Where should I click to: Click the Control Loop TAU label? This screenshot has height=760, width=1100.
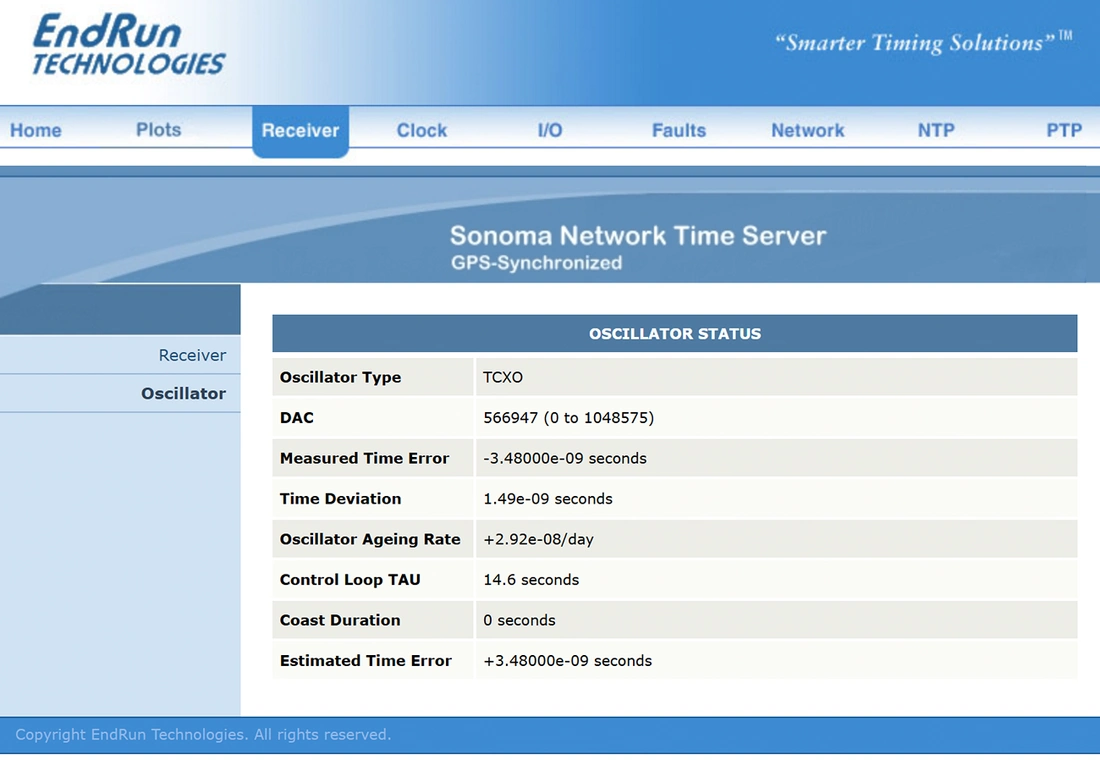(350, 580)
